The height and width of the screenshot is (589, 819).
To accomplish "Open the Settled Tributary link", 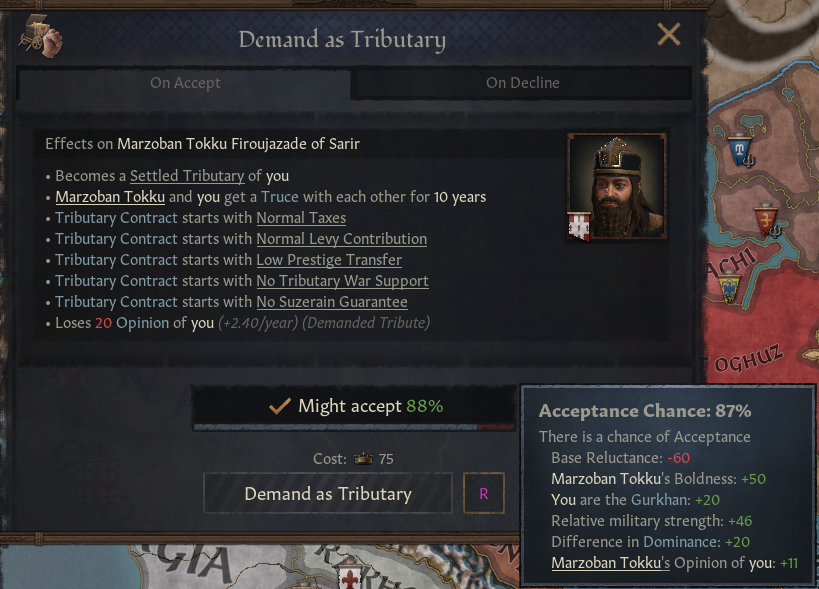I will [187, 176].
